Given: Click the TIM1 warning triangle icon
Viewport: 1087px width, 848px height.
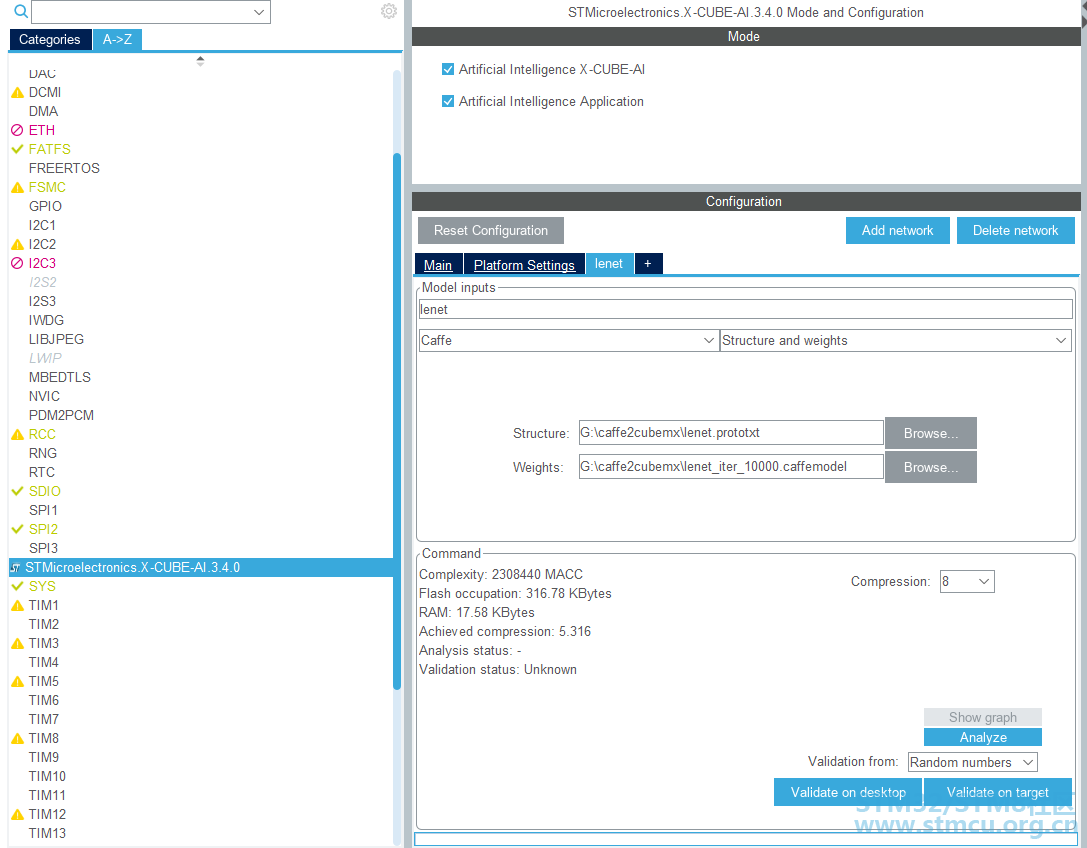Looking at the screenshot, I should pos(17,605).
